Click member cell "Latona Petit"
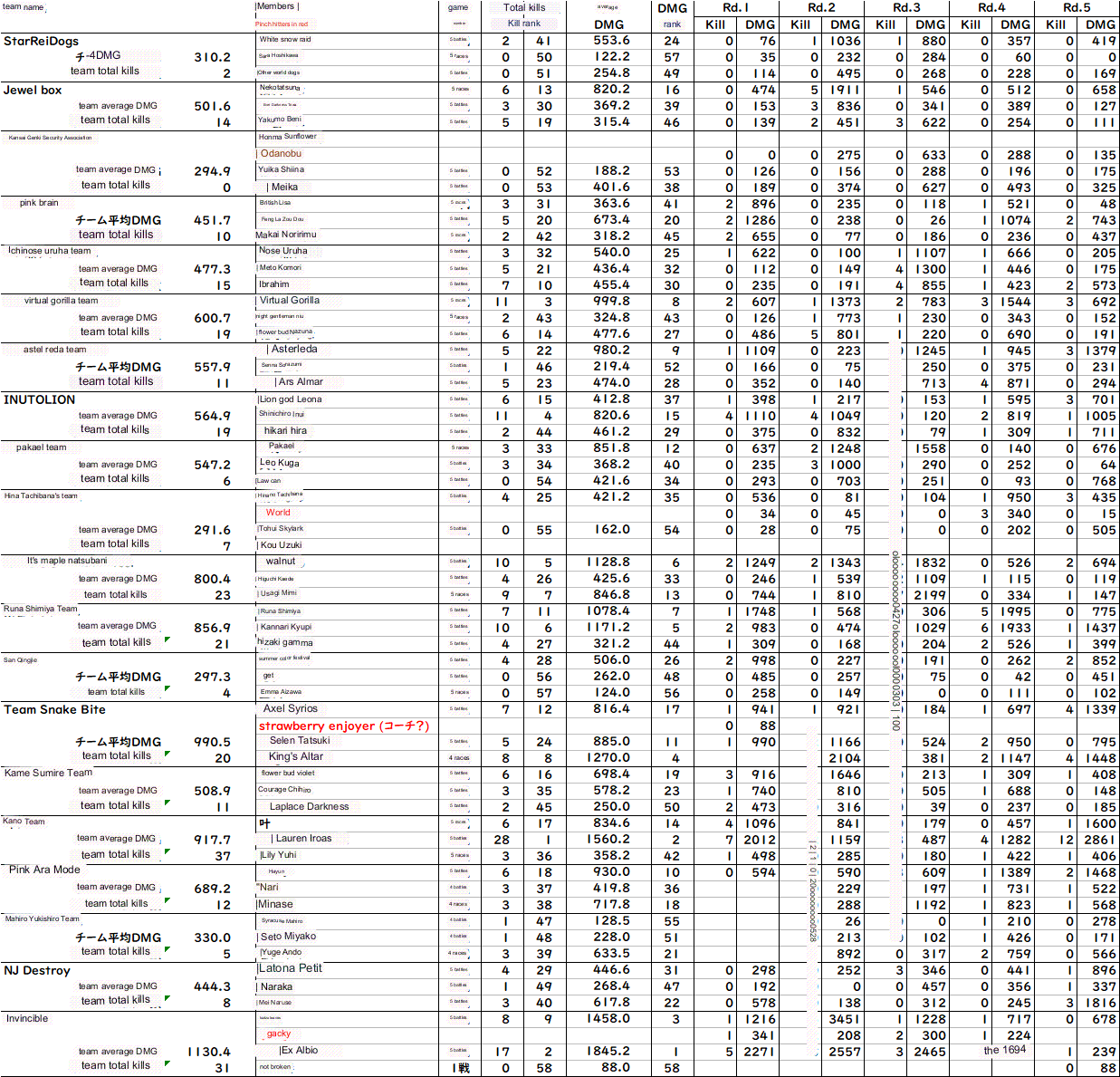This screenshot has height=1077, width=1120. point(291,968)
